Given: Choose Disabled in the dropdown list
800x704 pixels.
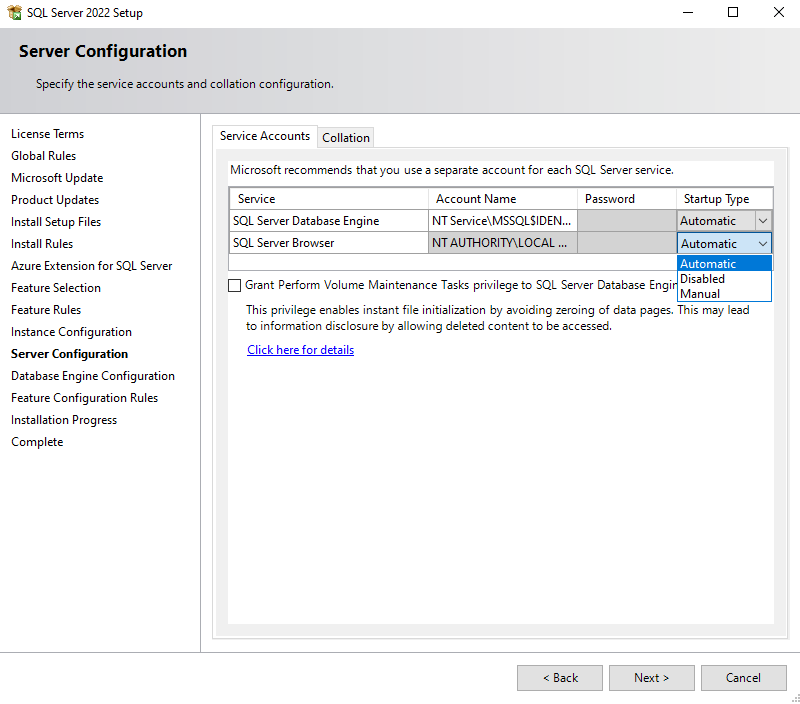Looking at the screenshot, I should pyautogui.click(x=724, y=279).
